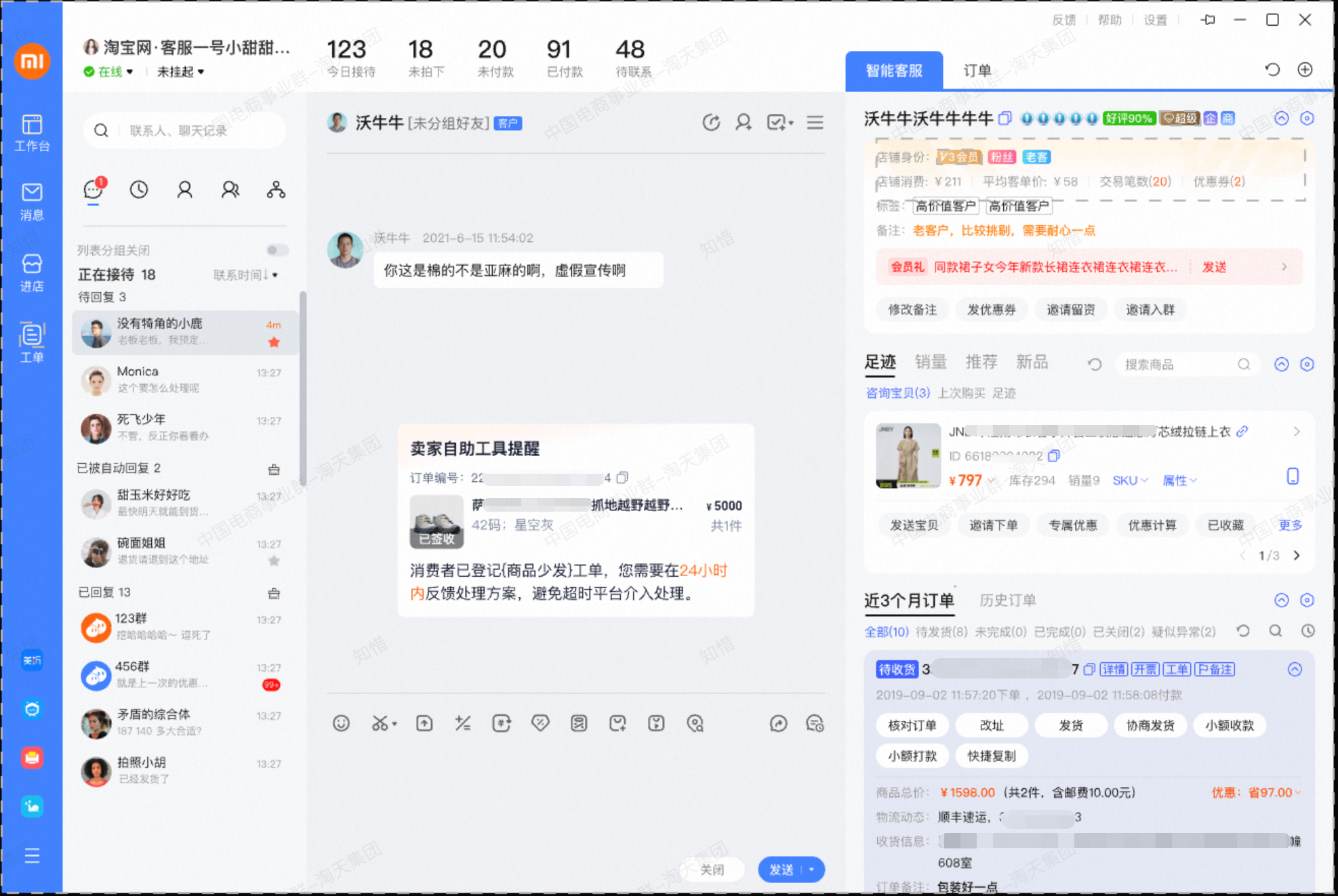The height and width of the screenshot is (896, 1338).
Task: Open the 历史订单 tab
Action: click(x=1008, y=600)
